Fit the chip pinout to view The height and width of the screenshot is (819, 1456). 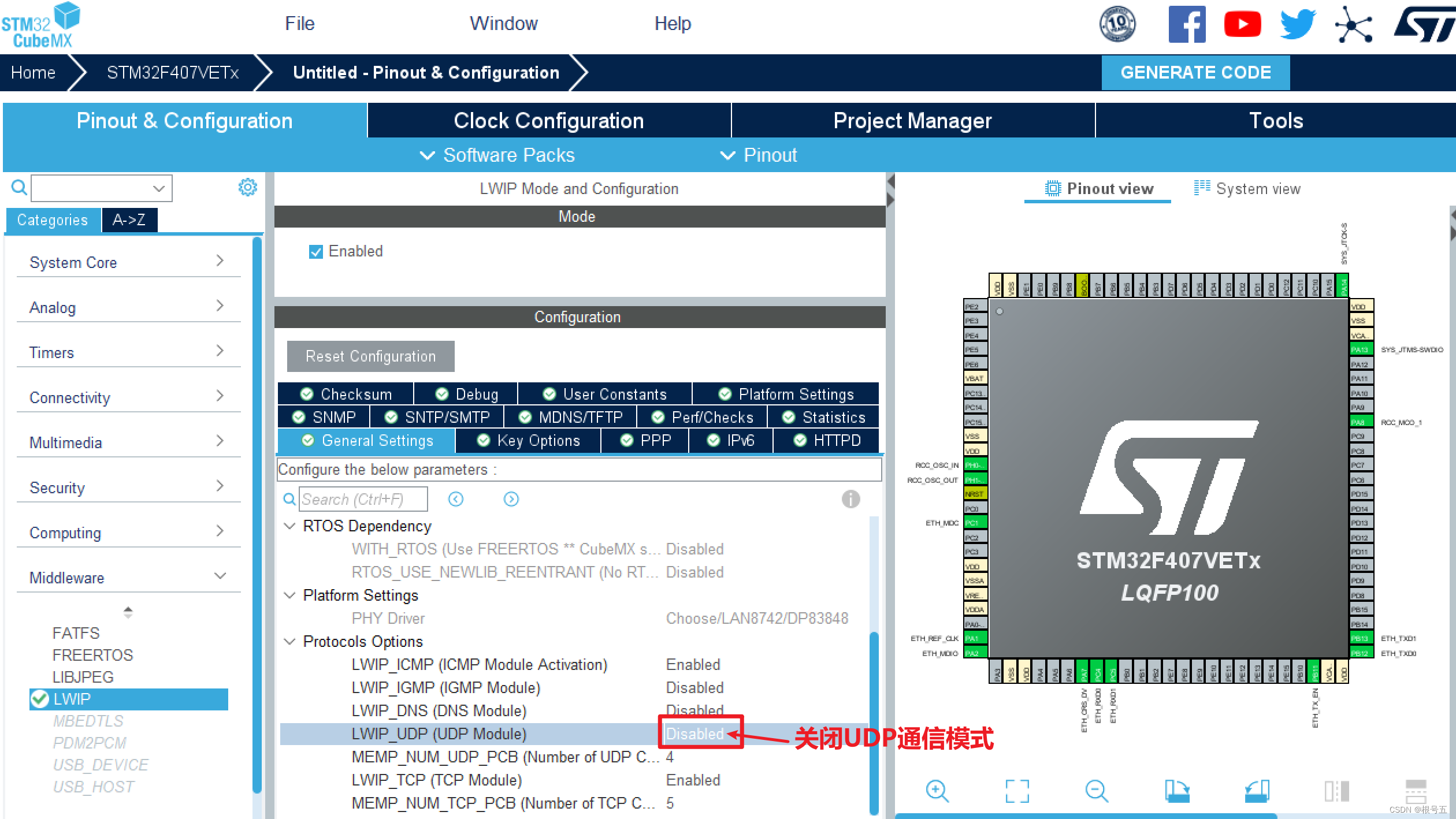pos(1017,791)
